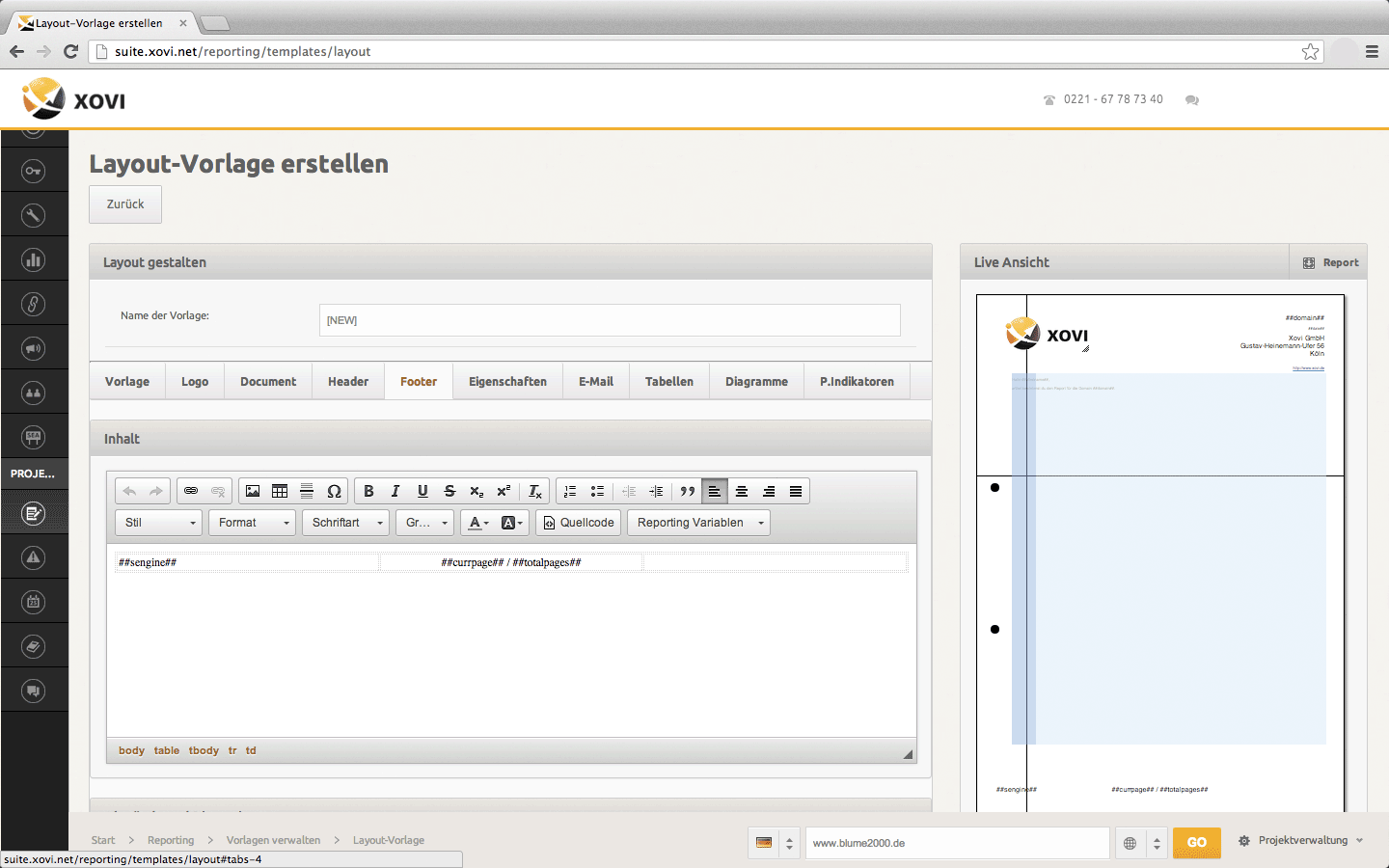Click the undo arrow in the editor toolbar
Screen dimensions: 1389x868
(x=129, y=491)
